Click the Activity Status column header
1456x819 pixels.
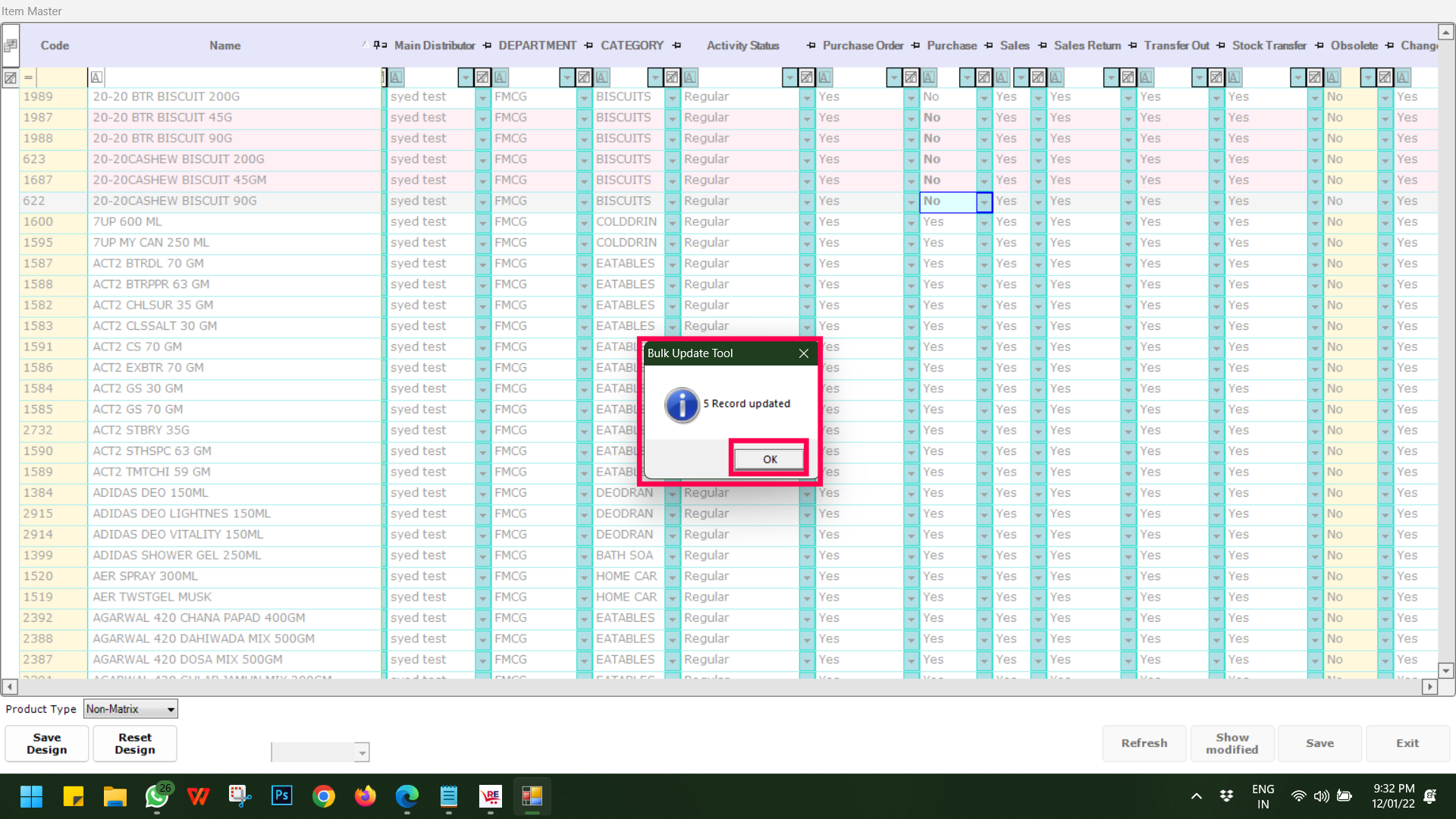pos(742,45)
